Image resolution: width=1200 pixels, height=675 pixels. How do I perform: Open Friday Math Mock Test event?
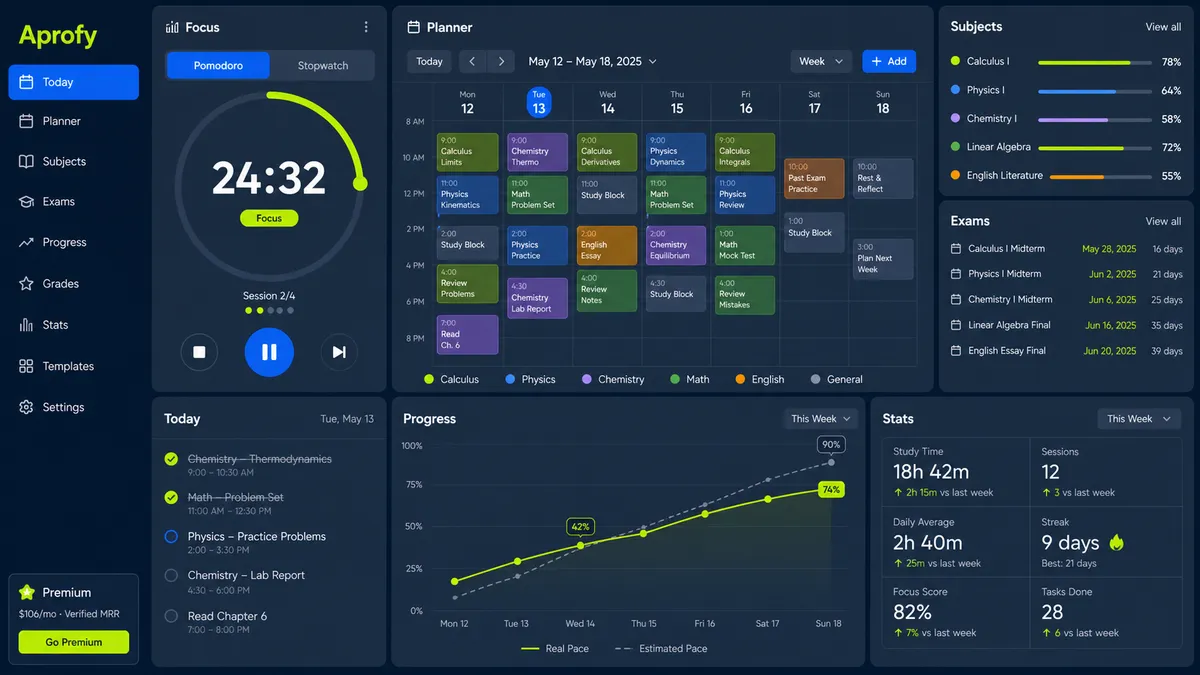pyautogui.click(x=744, y=245)
